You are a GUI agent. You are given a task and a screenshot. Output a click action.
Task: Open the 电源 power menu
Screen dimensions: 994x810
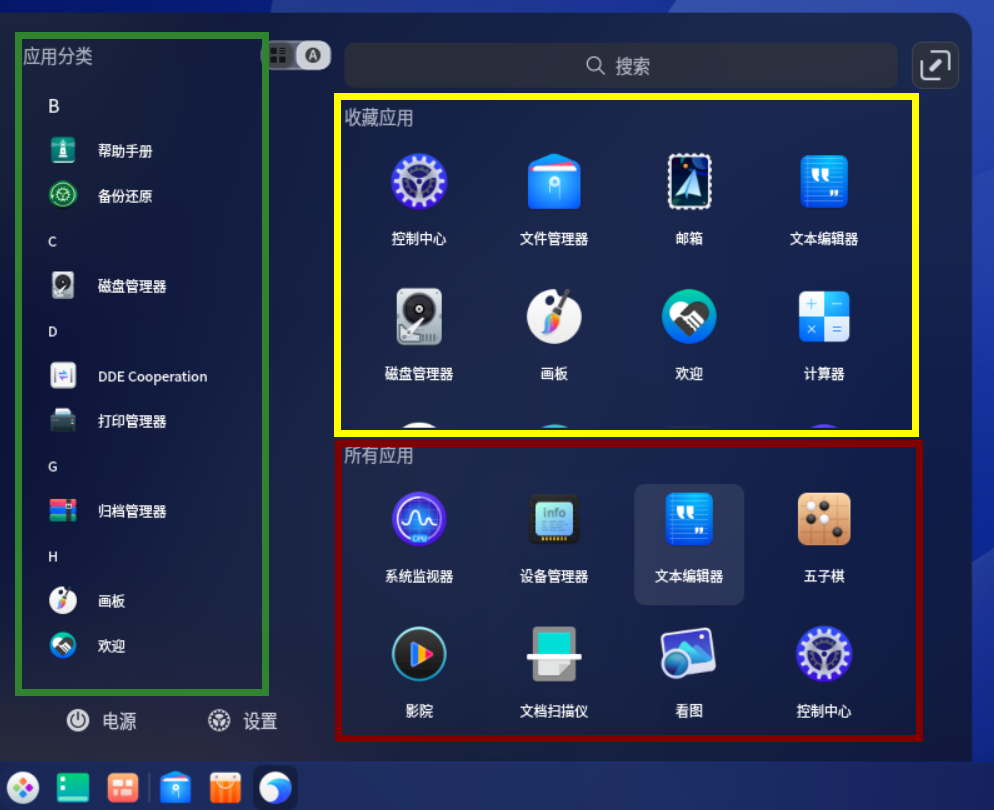pyautogui.click(x=101, y=721)
